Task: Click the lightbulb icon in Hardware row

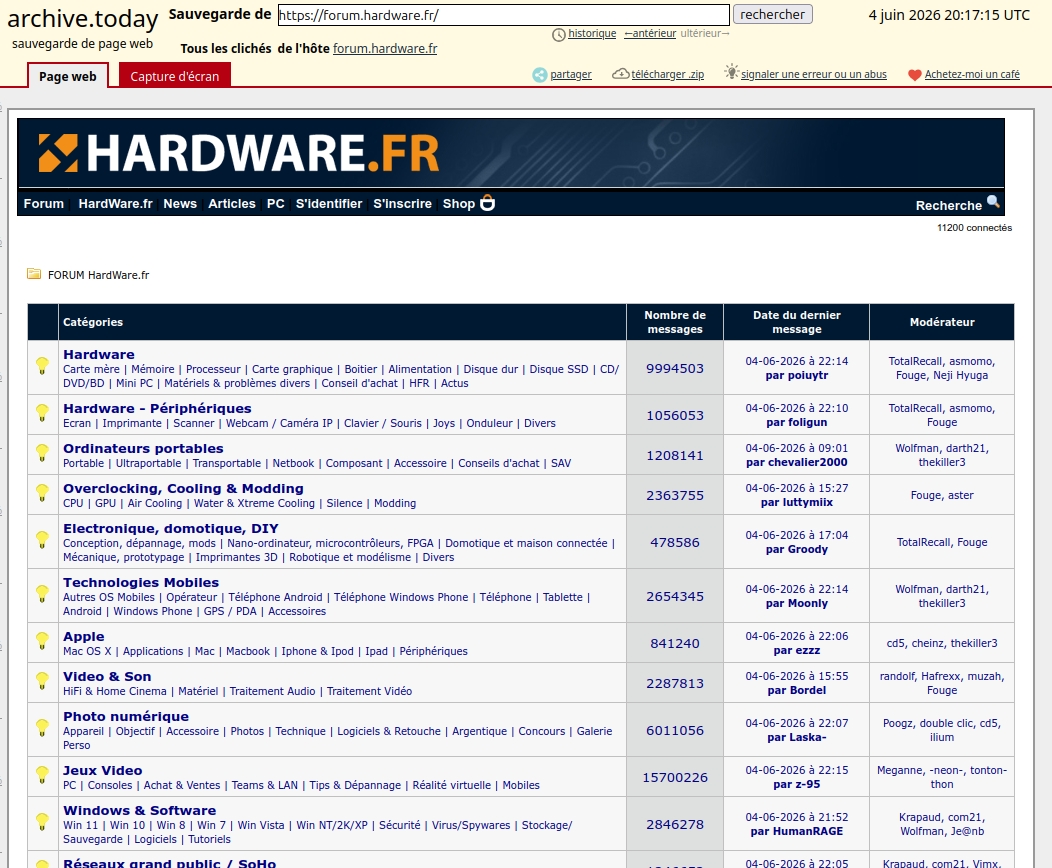Action: (42, 366)
